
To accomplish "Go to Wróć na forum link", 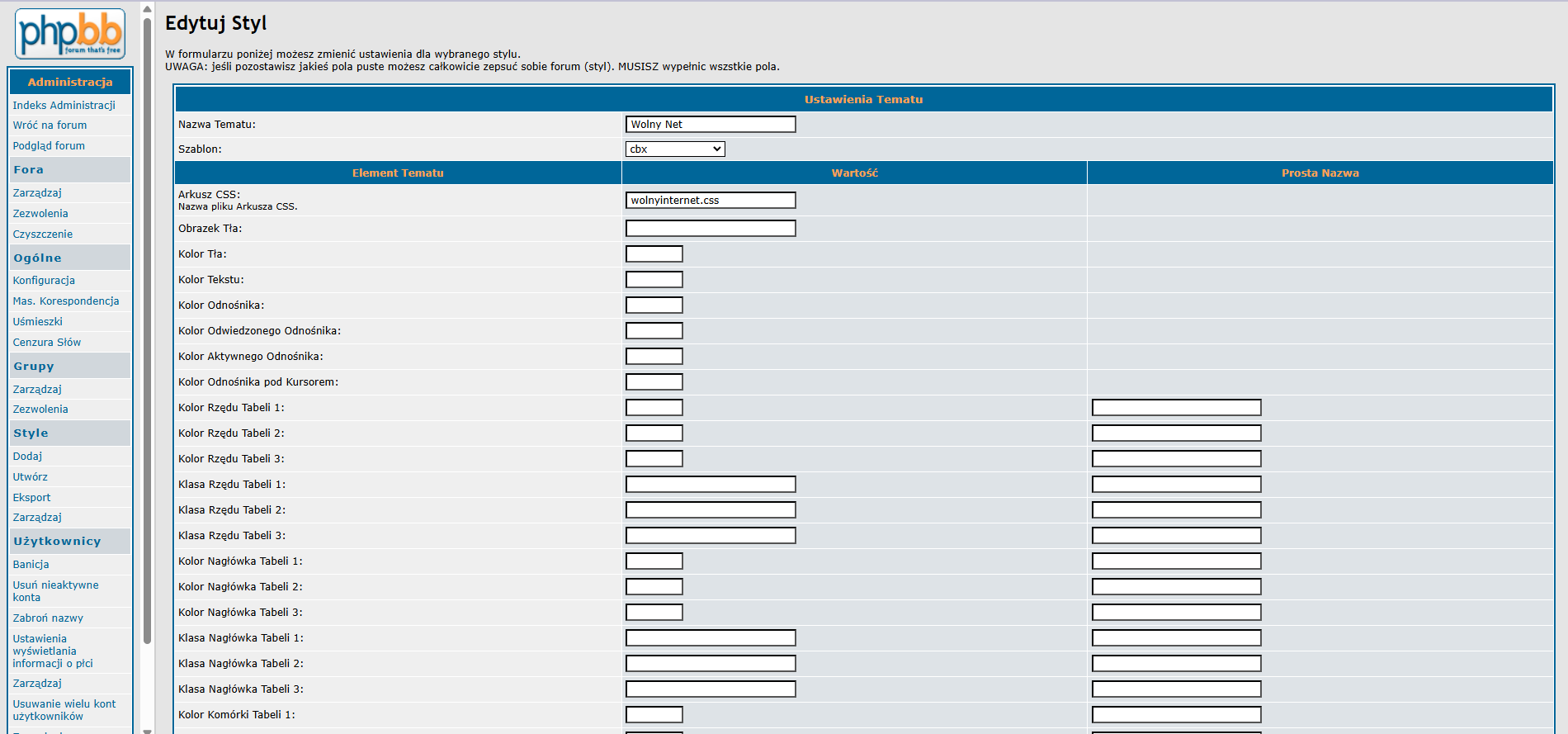I will point(50,125).
